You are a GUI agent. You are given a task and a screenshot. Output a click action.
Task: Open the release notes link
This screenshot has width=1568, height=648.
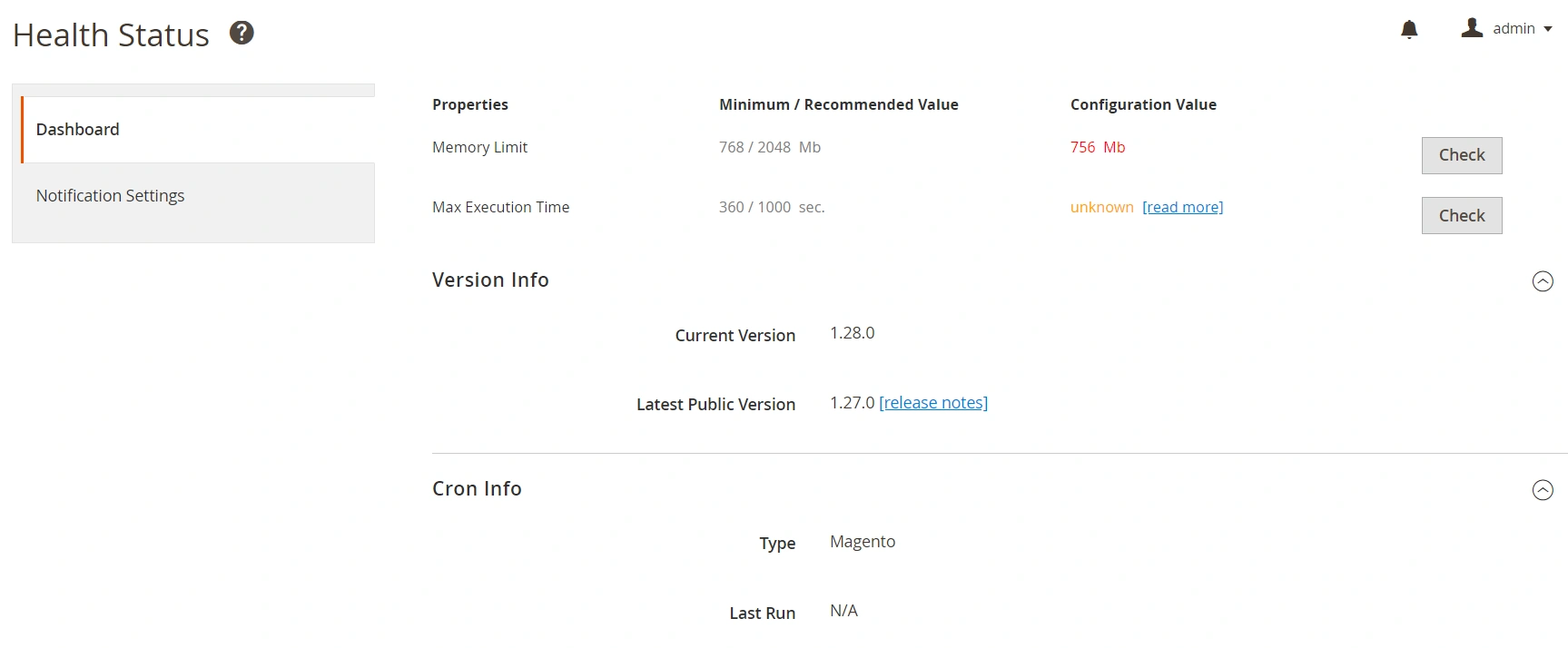pos(933,403)
